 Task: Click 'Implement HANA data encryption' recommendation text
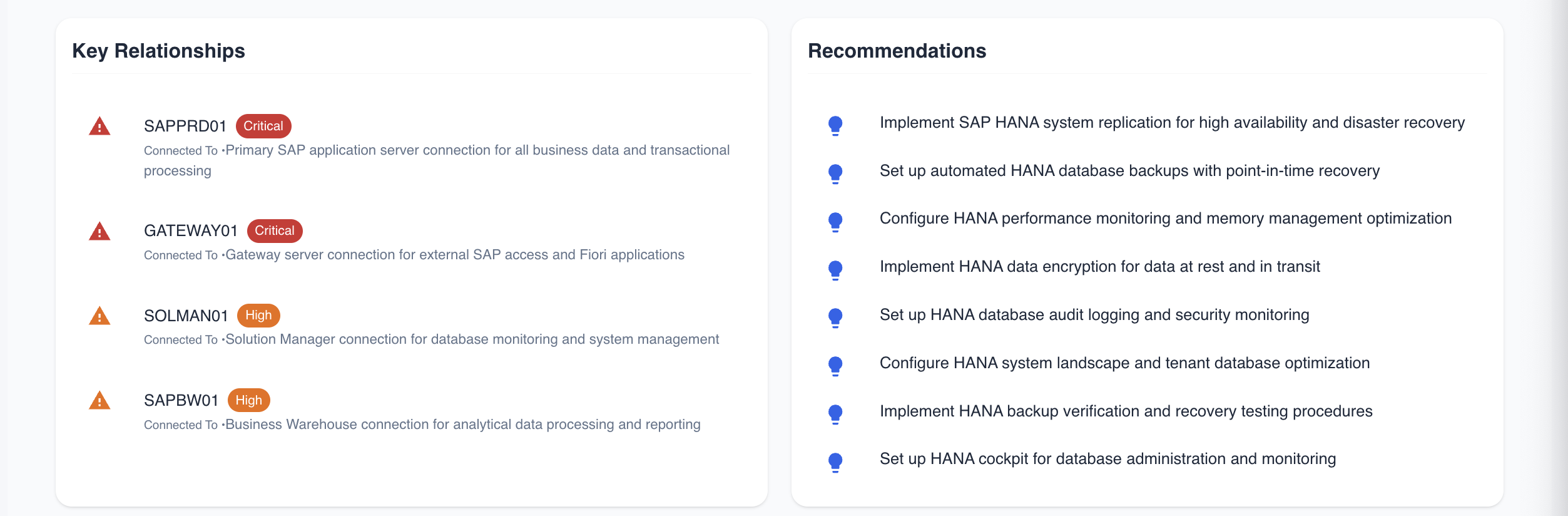(x=1100, y=267)
